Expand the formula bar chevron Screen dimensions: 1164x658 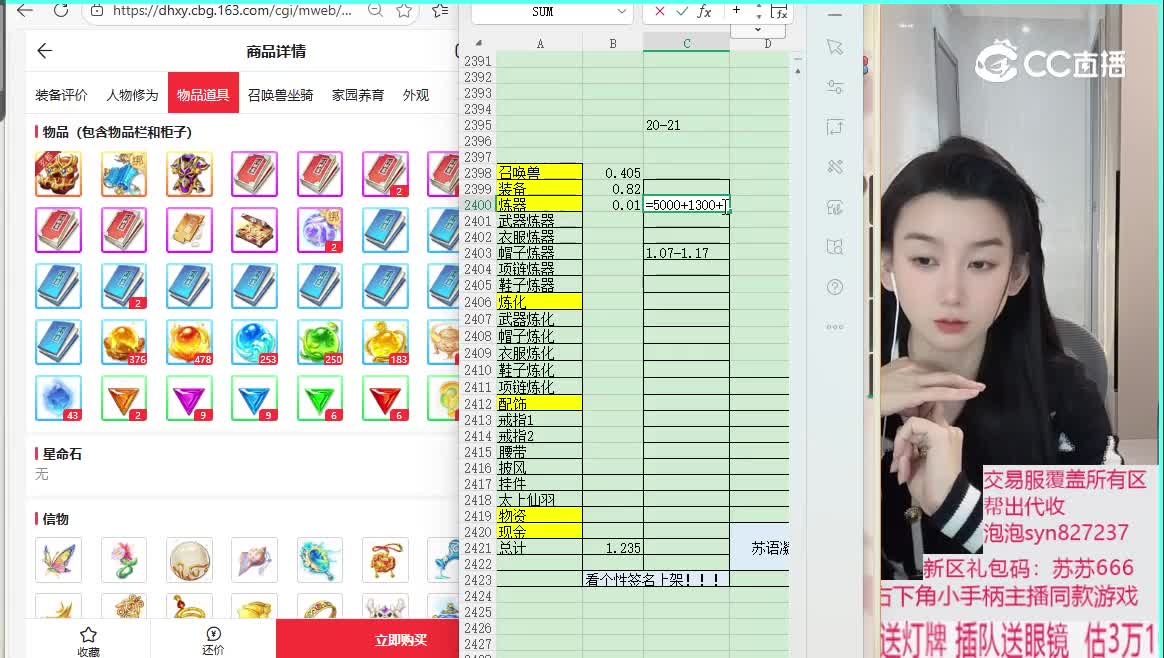tap(758, 30)
